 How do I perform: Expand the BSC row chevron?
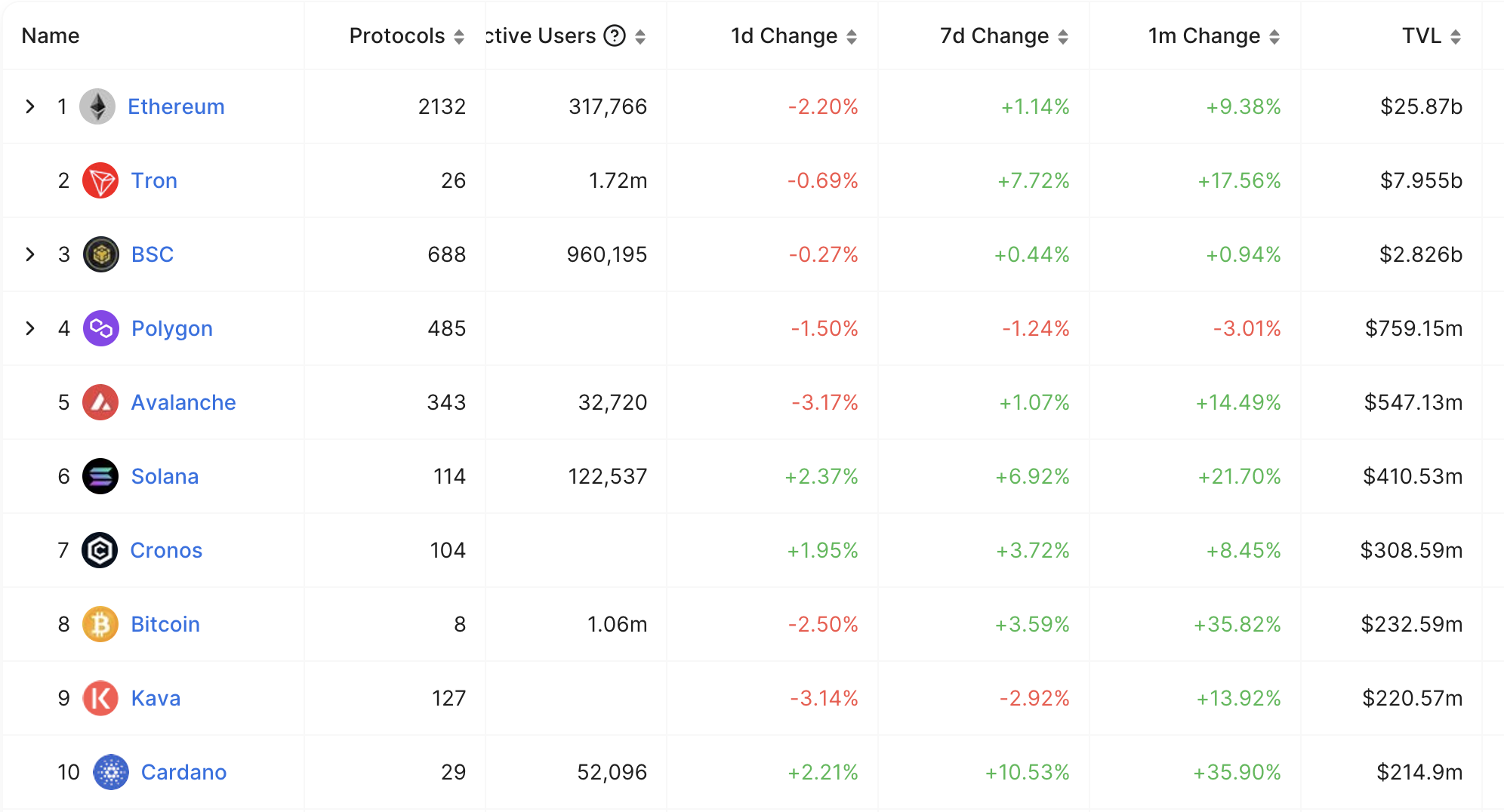click(30, 254)
